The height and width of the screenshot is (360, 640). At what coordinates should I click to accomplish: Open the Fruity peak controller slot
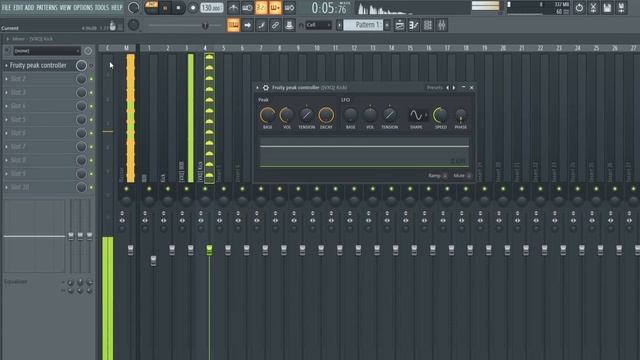point(38,65)
